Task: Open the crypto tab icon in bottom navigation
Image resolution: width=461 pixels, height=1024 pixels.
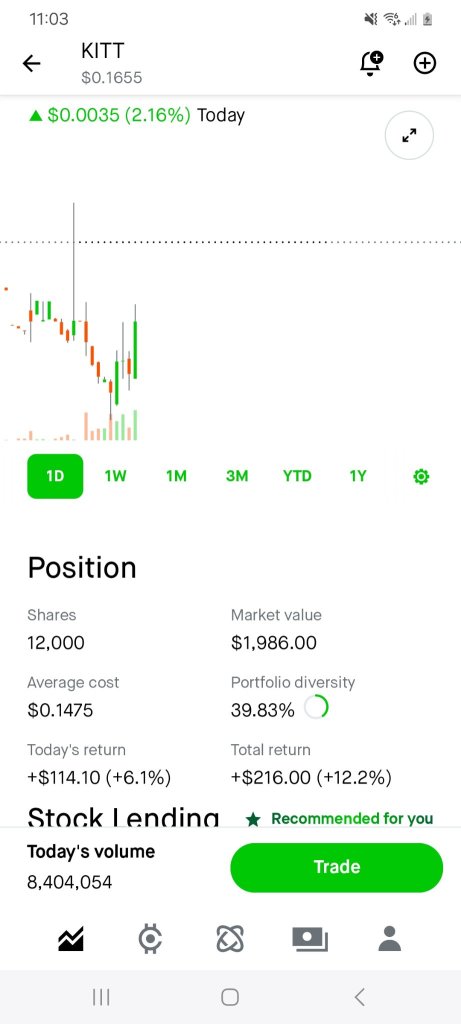Action: 150,939
